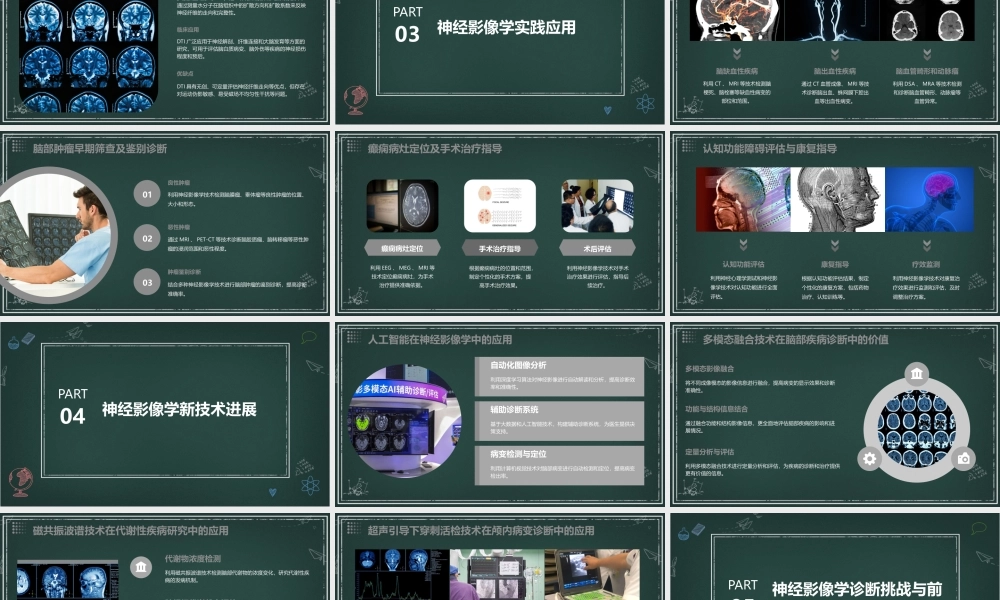Click the 疗效监测 caption

[926, 264]
